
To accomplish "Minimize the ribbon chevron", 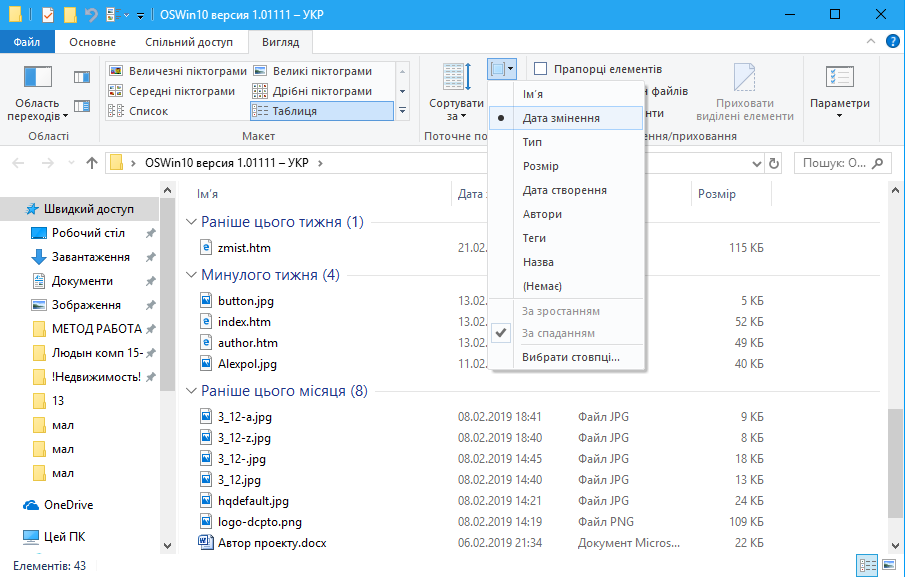I will click(x=871, y=42).
